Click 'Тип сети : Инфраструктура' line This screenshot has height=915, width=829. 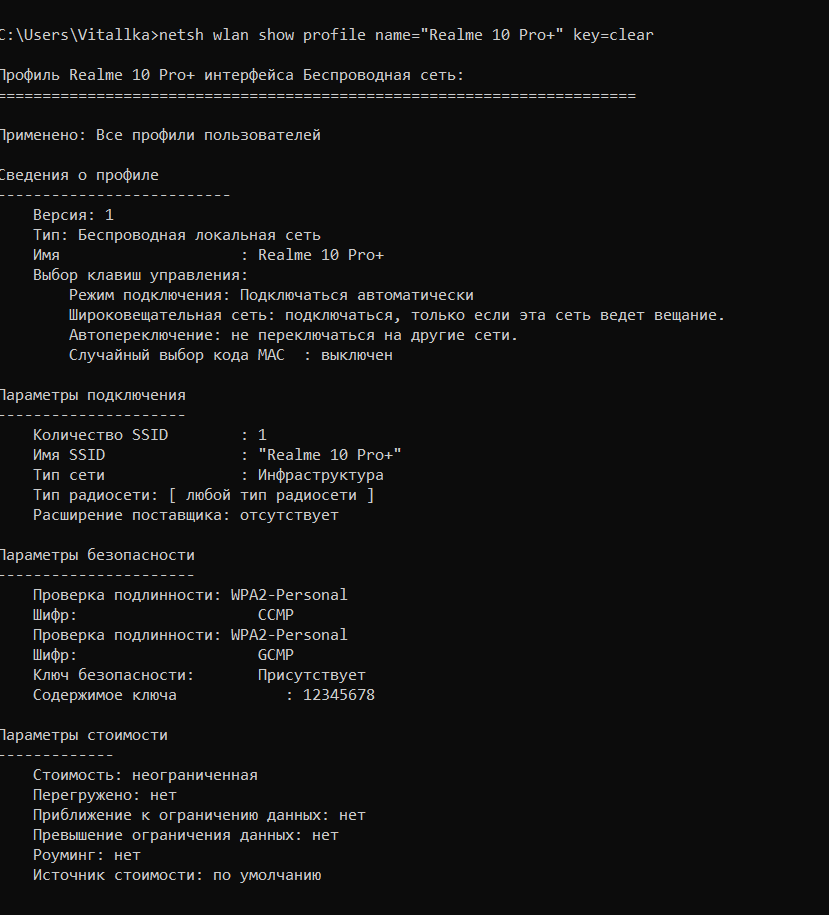click(x=208, y=475)
